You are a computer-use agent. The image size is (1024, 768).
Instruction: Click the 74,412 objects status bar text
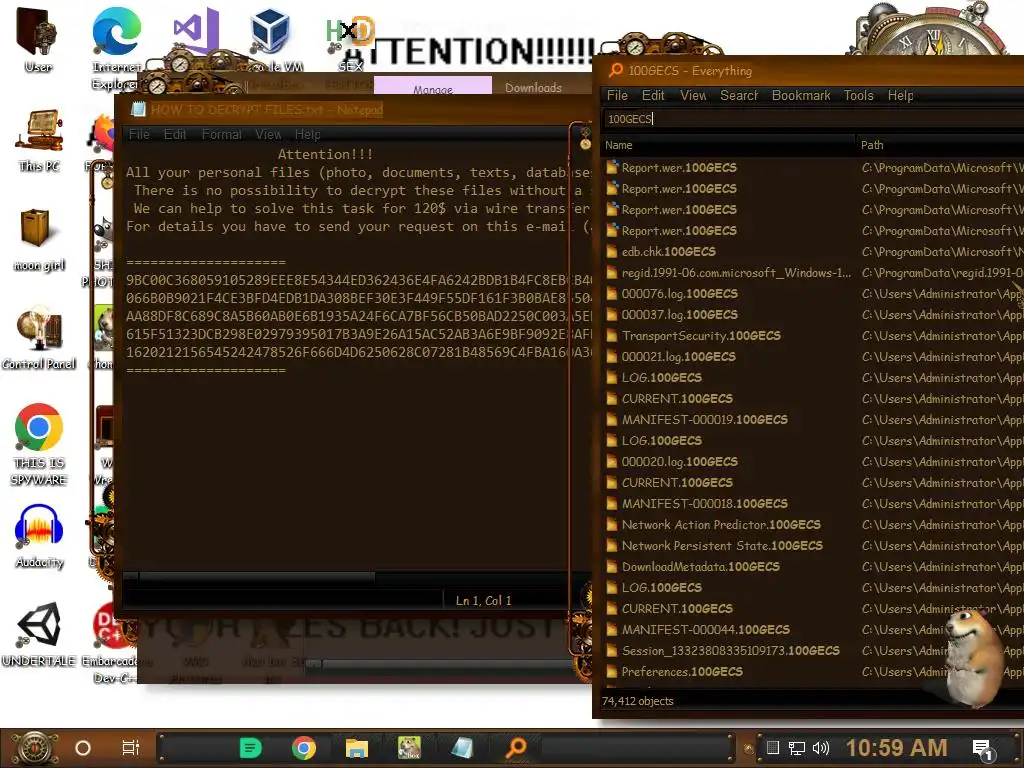[637, 701]
